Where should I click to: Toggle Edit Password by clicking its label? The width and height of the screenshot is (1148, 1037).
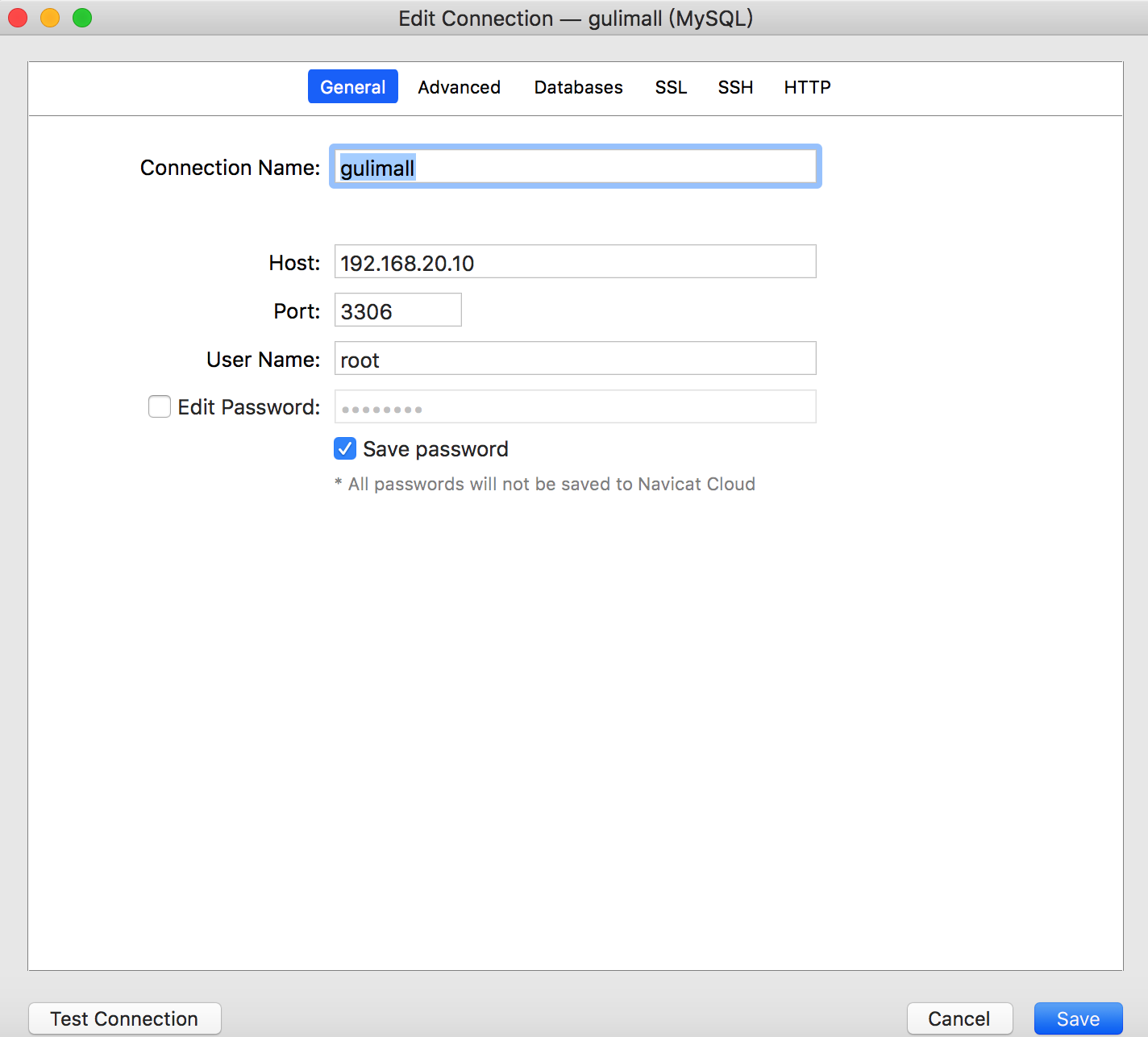pyautogui.click(x=247, y=406)
